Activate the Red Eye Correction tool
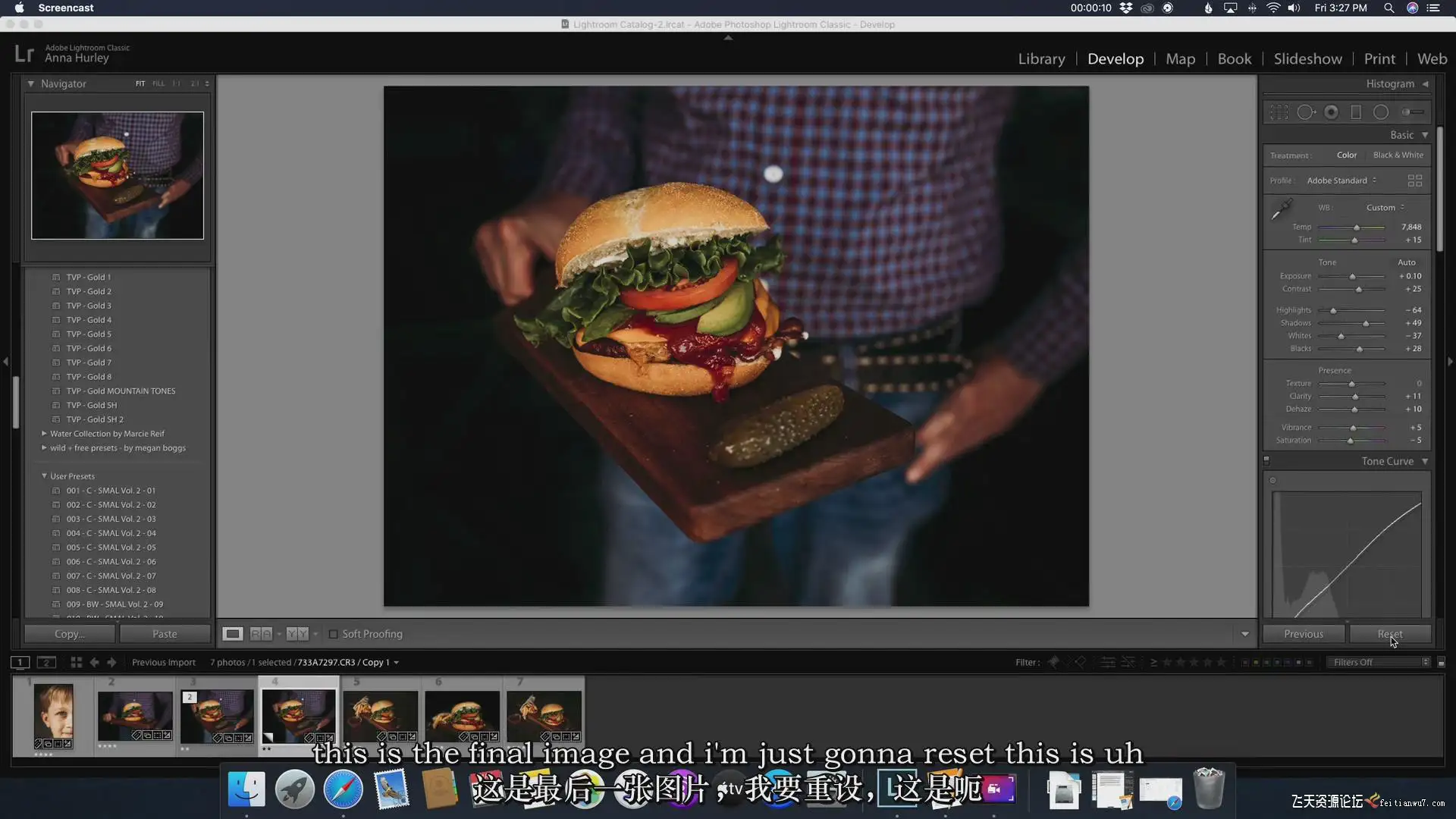Screen dimensions: 1456x819 pos(1331,112)
